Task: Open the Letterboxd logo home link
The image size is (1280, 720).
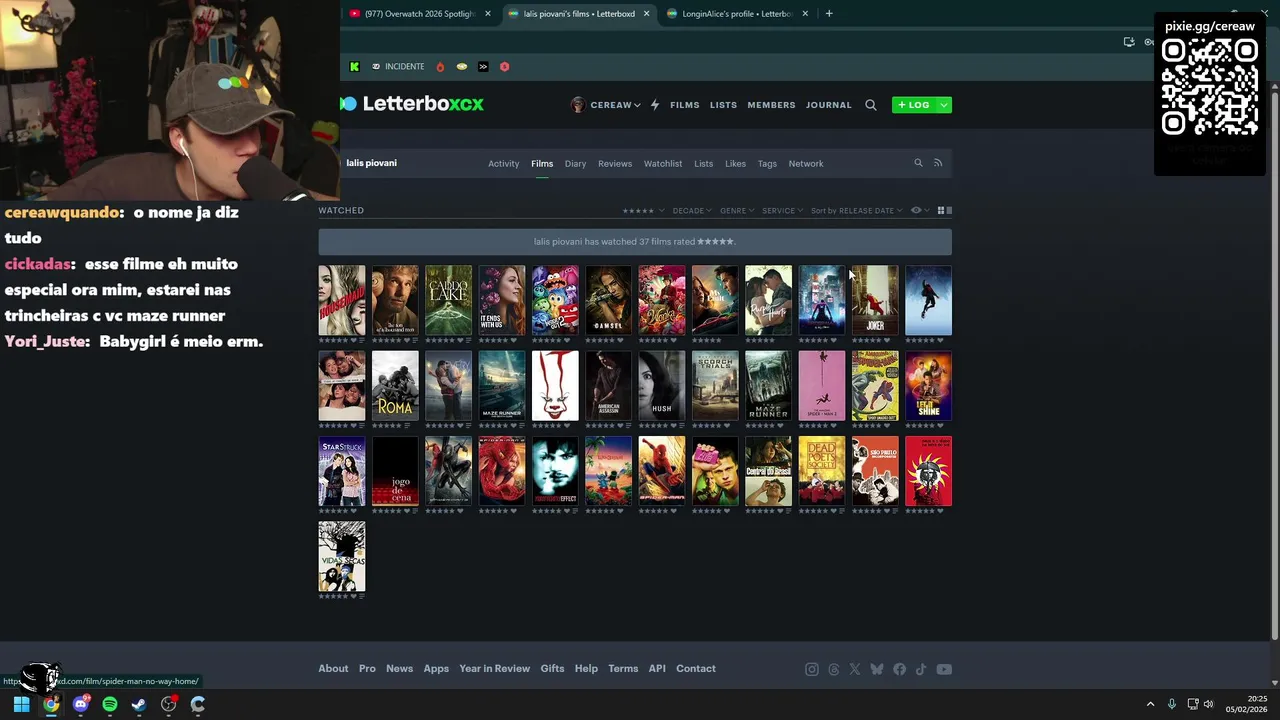Action: (412, 103)
